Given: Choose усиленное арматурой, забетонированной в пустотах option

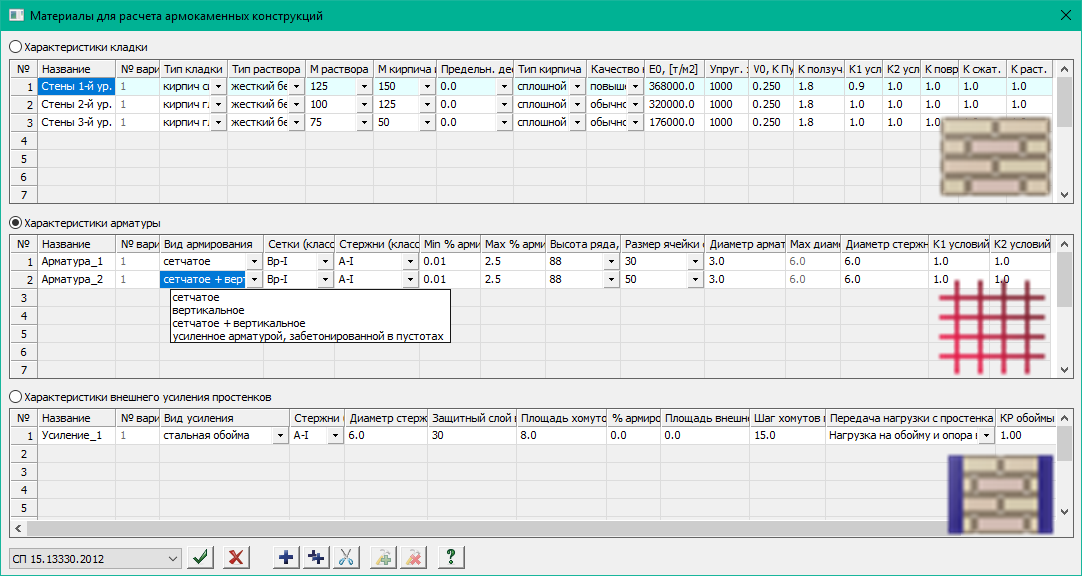Looking at the screenshot, I should pos(307,336).
